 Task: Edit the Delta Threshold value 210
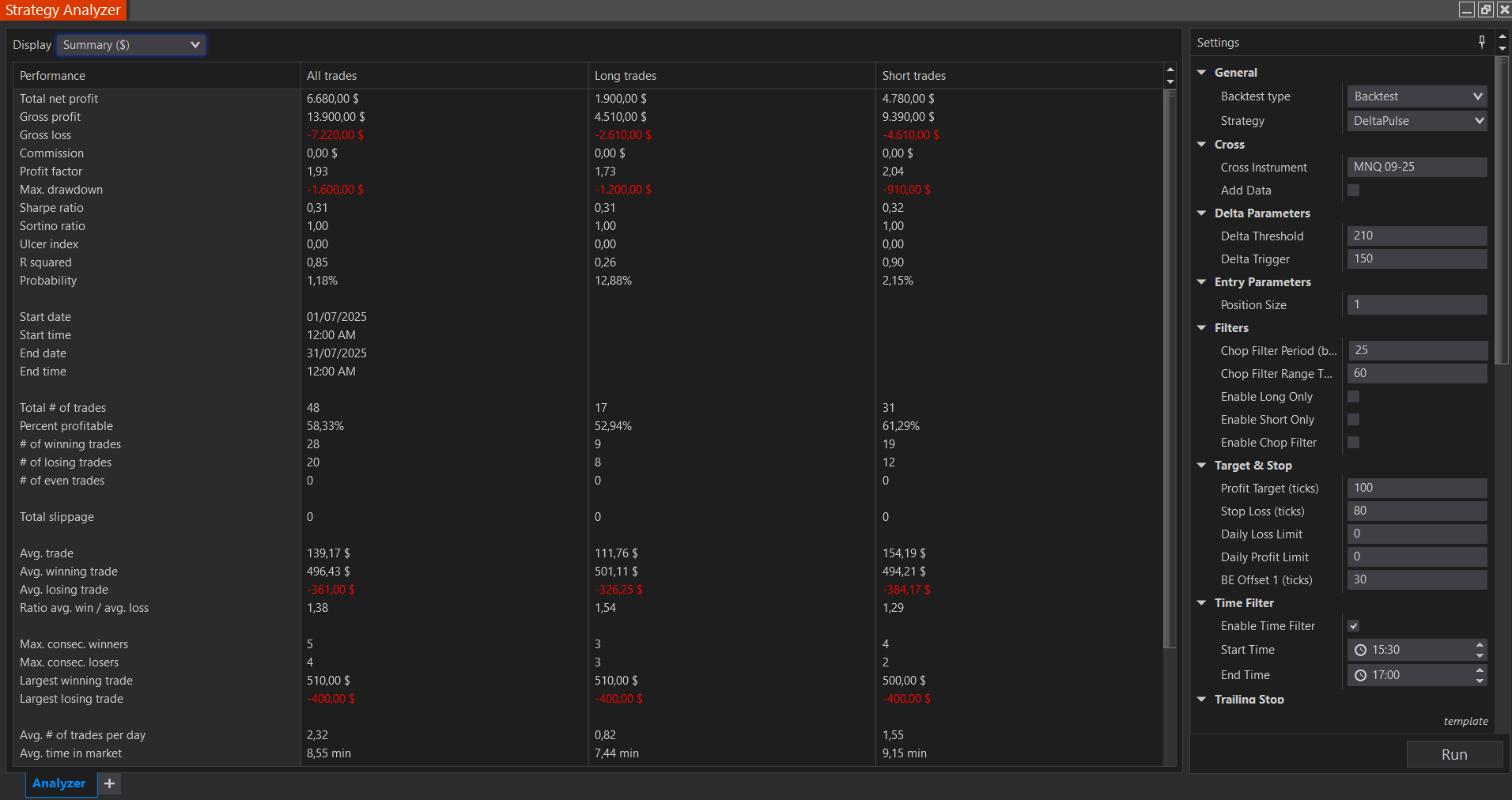tap(1417, 236)
